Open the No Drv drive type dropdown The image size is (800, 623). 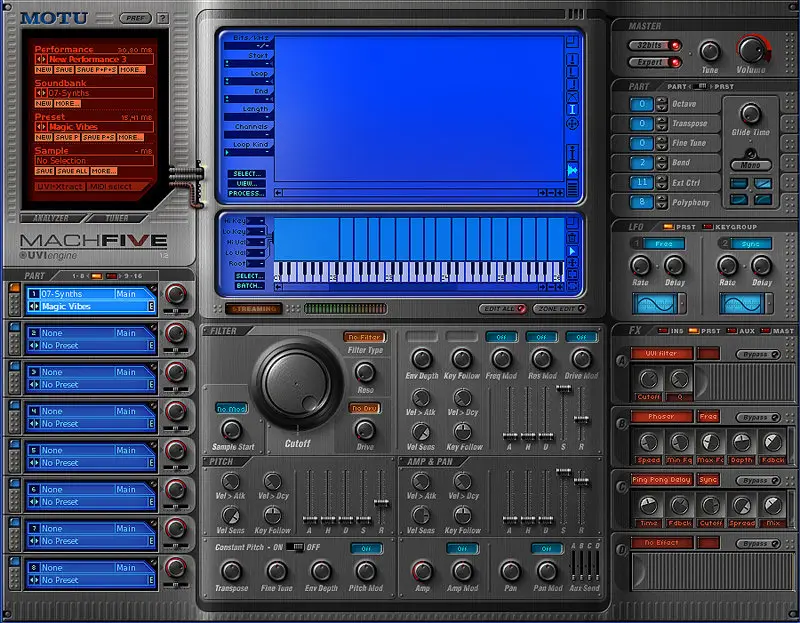coord(364,408)
